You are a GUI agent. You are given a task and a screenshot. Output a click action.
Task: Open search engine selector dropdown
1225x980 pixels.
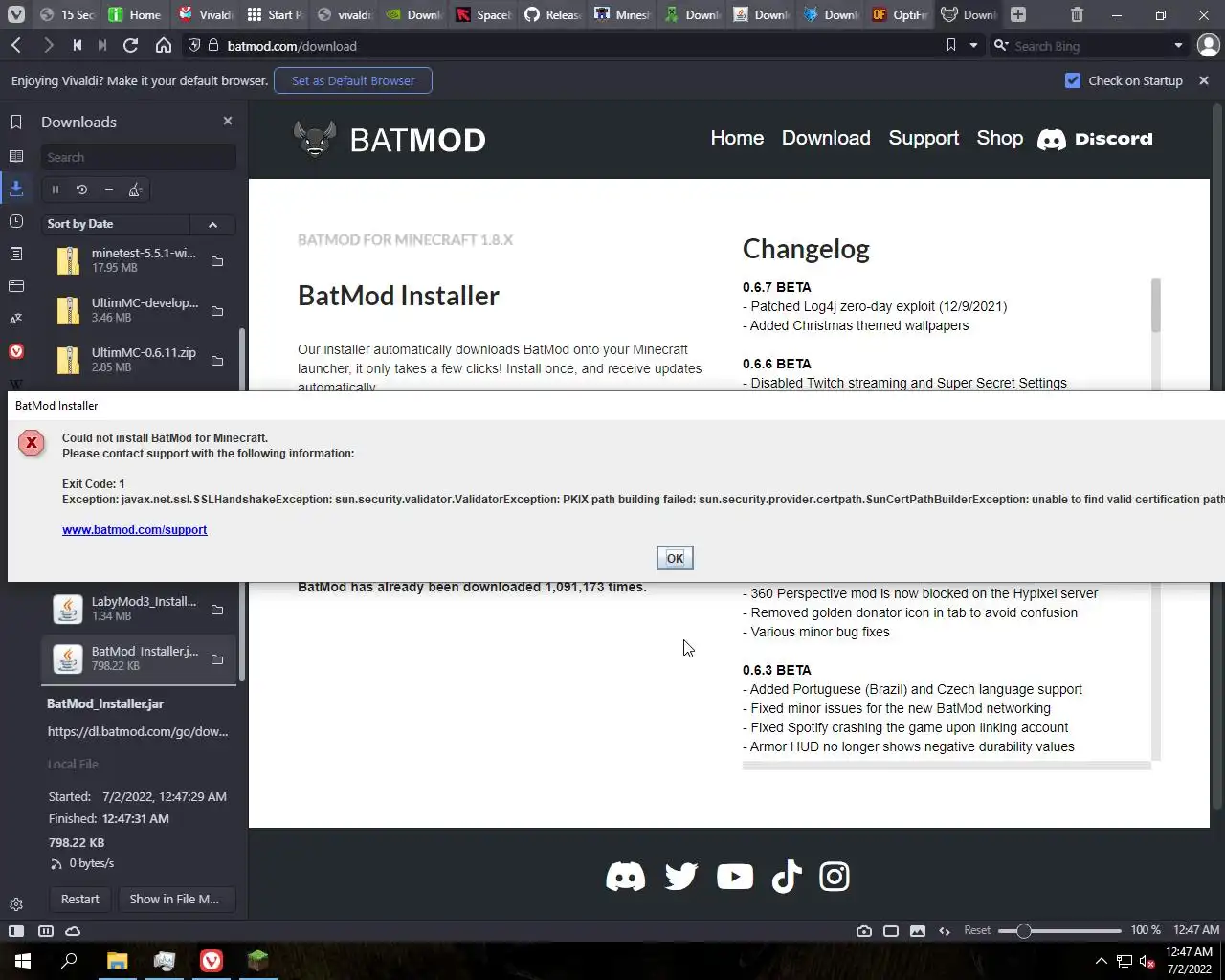coord(1001,45)
